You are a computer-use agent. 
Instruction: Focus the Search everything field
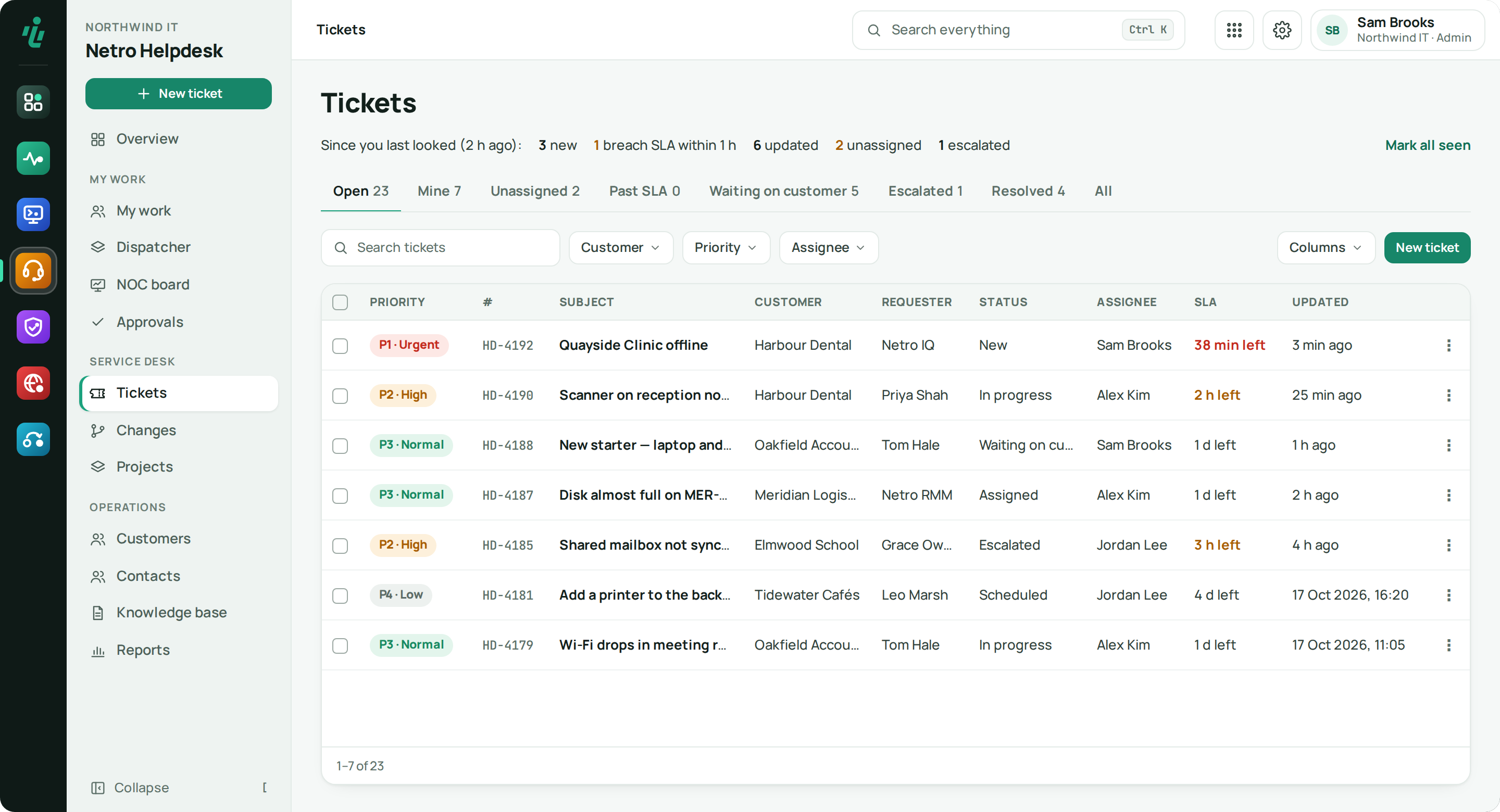pyautogui.click(x=1018, y=30)
